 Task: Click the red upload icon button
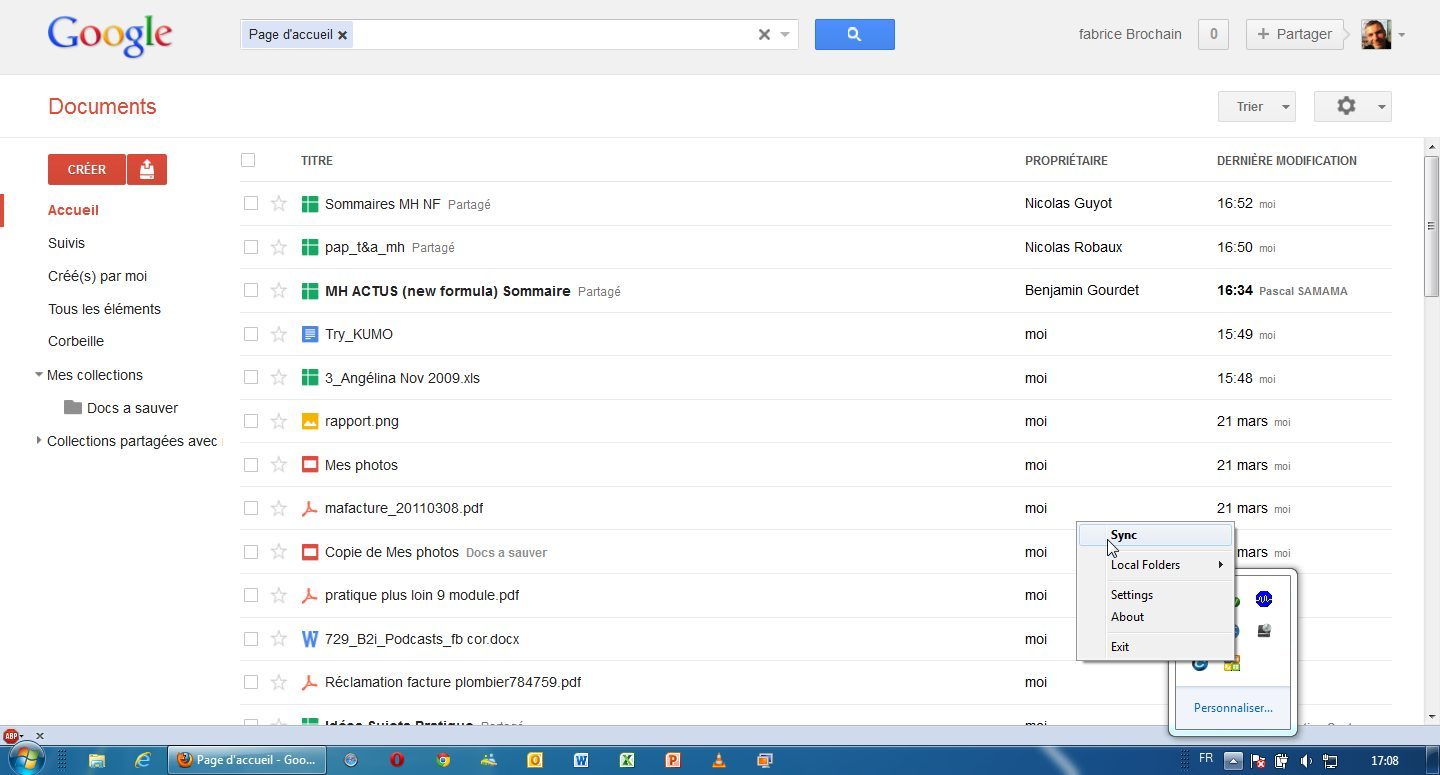[x=147, y=170]
